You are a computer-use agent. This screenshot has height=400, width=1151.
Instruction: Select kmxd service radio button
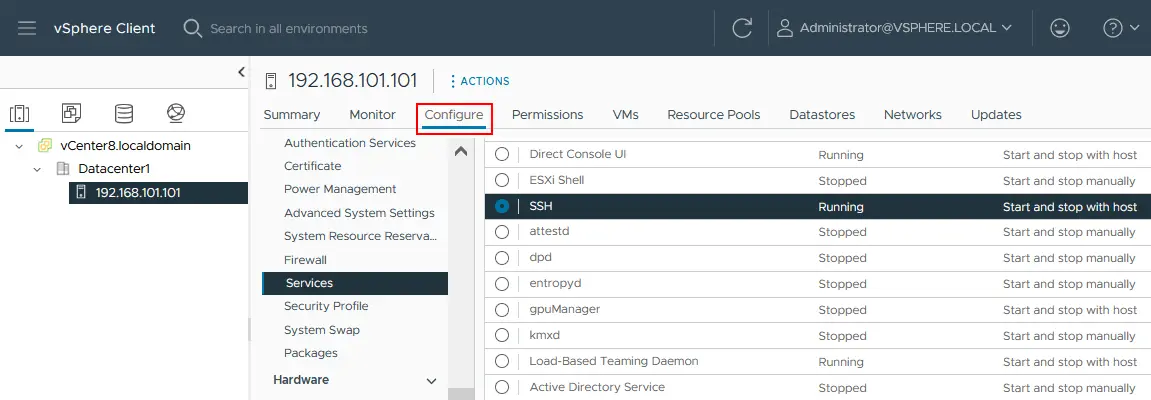[502, 335]
